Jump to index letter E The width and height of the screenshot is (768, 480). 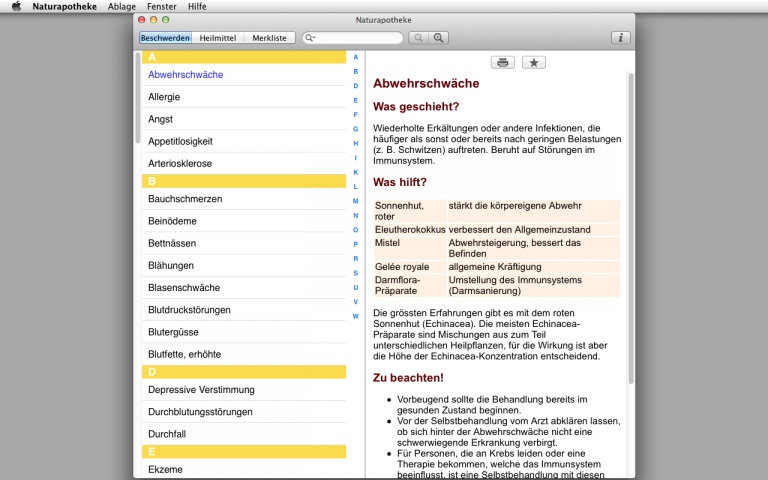tap(356, 100)
